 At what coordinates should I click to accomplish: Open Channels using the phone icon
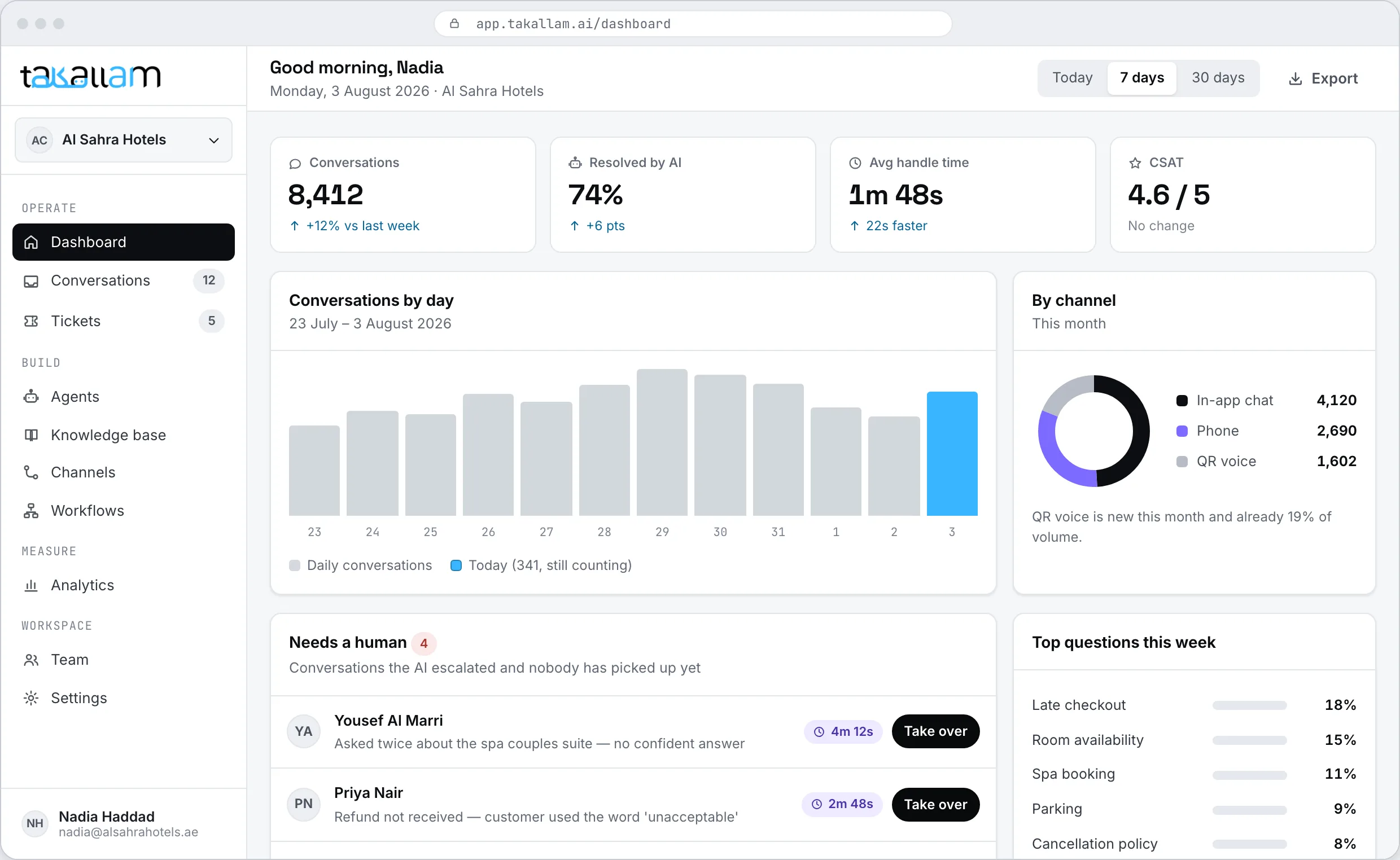click(x=30, y=472)
